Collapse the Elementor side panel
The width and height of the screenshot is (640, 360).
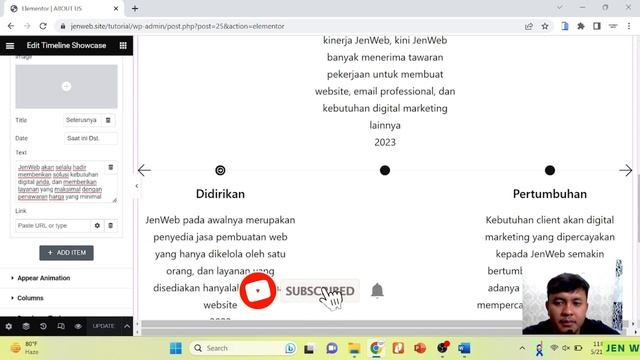136,186
